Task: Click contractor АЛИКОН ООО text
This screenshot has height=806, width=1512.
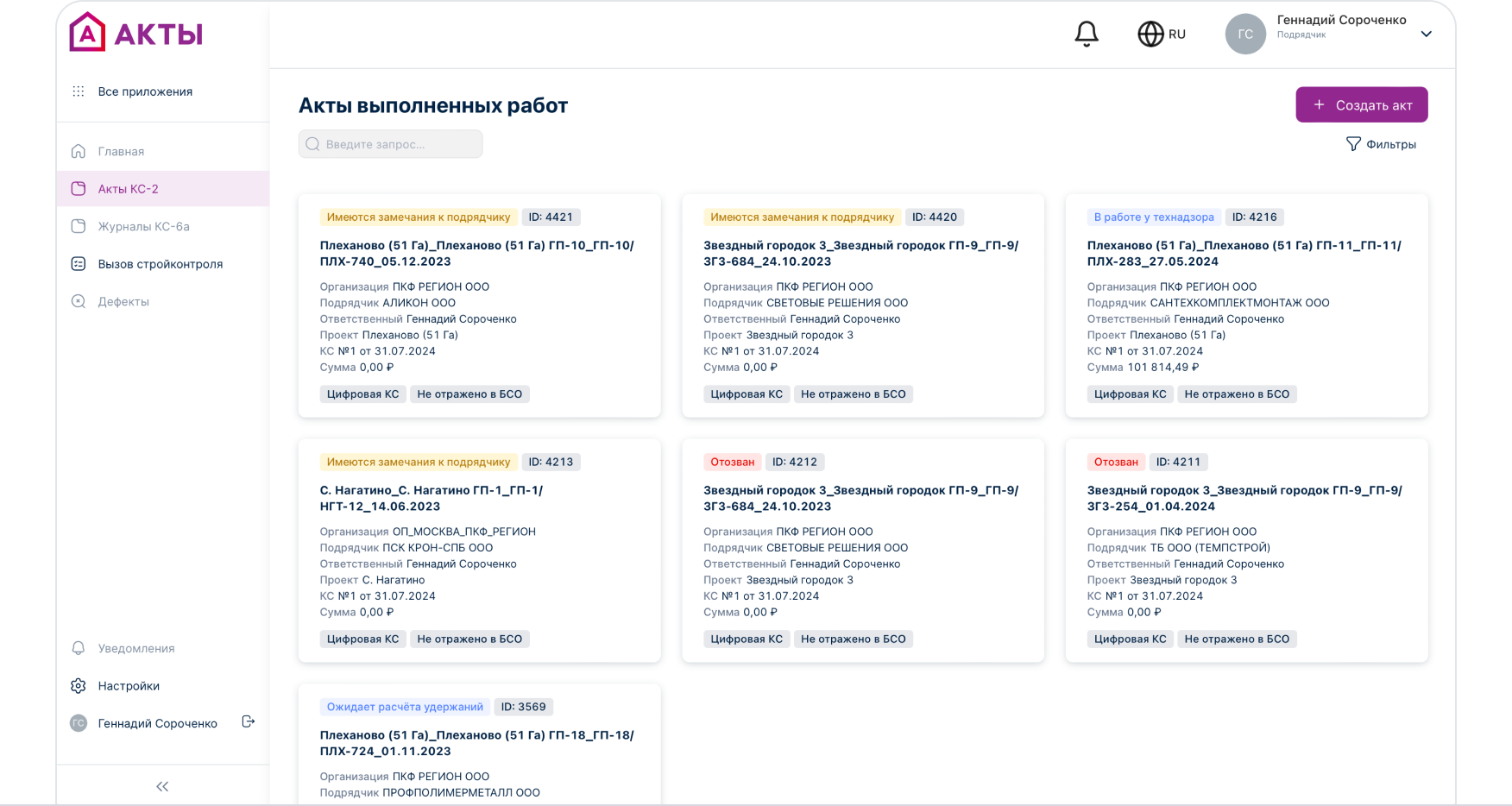Action: (419, 303)
